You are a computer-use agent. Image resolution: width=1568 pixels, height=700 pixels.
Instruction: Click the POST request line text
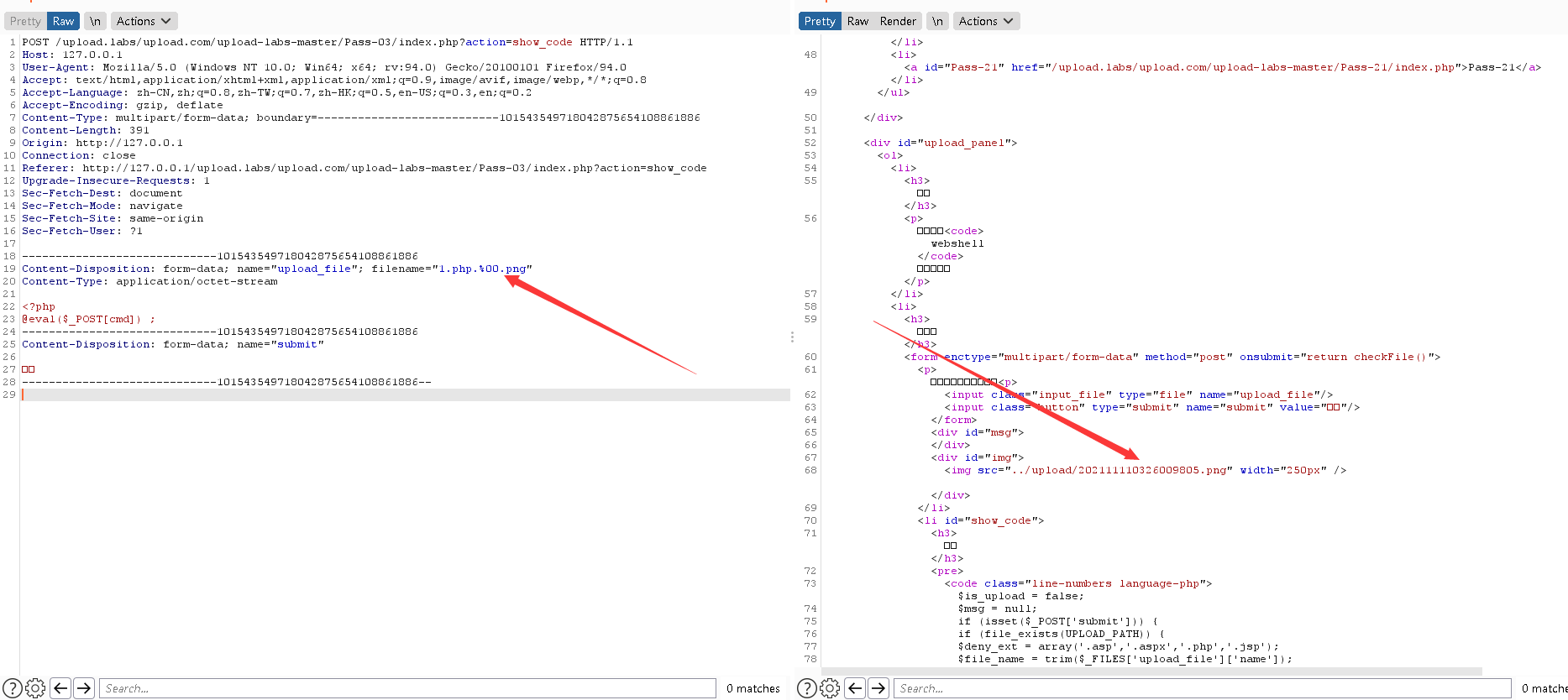(328, 42)
